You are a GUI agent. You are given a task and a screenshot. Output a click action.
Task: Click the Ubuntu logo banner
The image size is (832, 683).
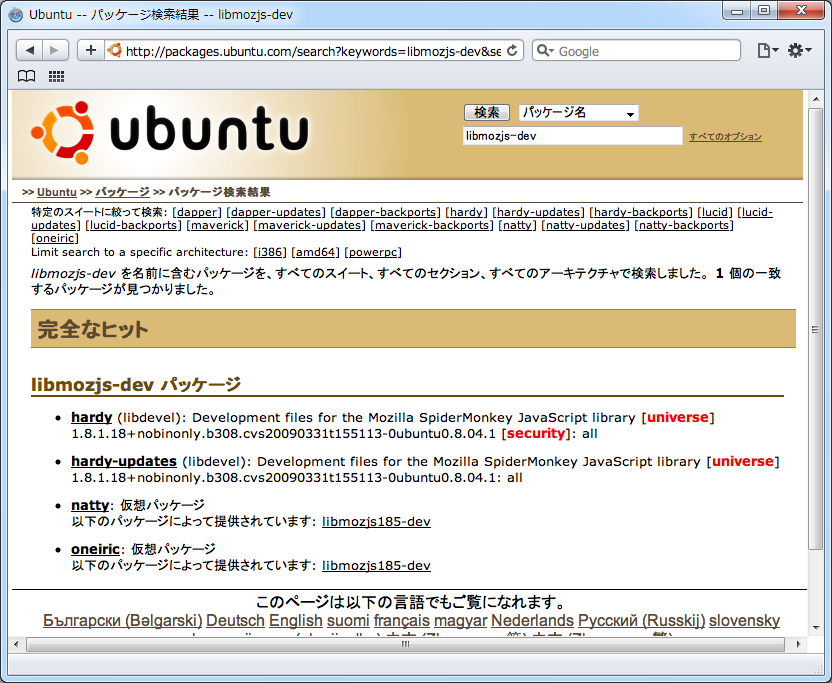pyautogui.click(x=170, y=133)
